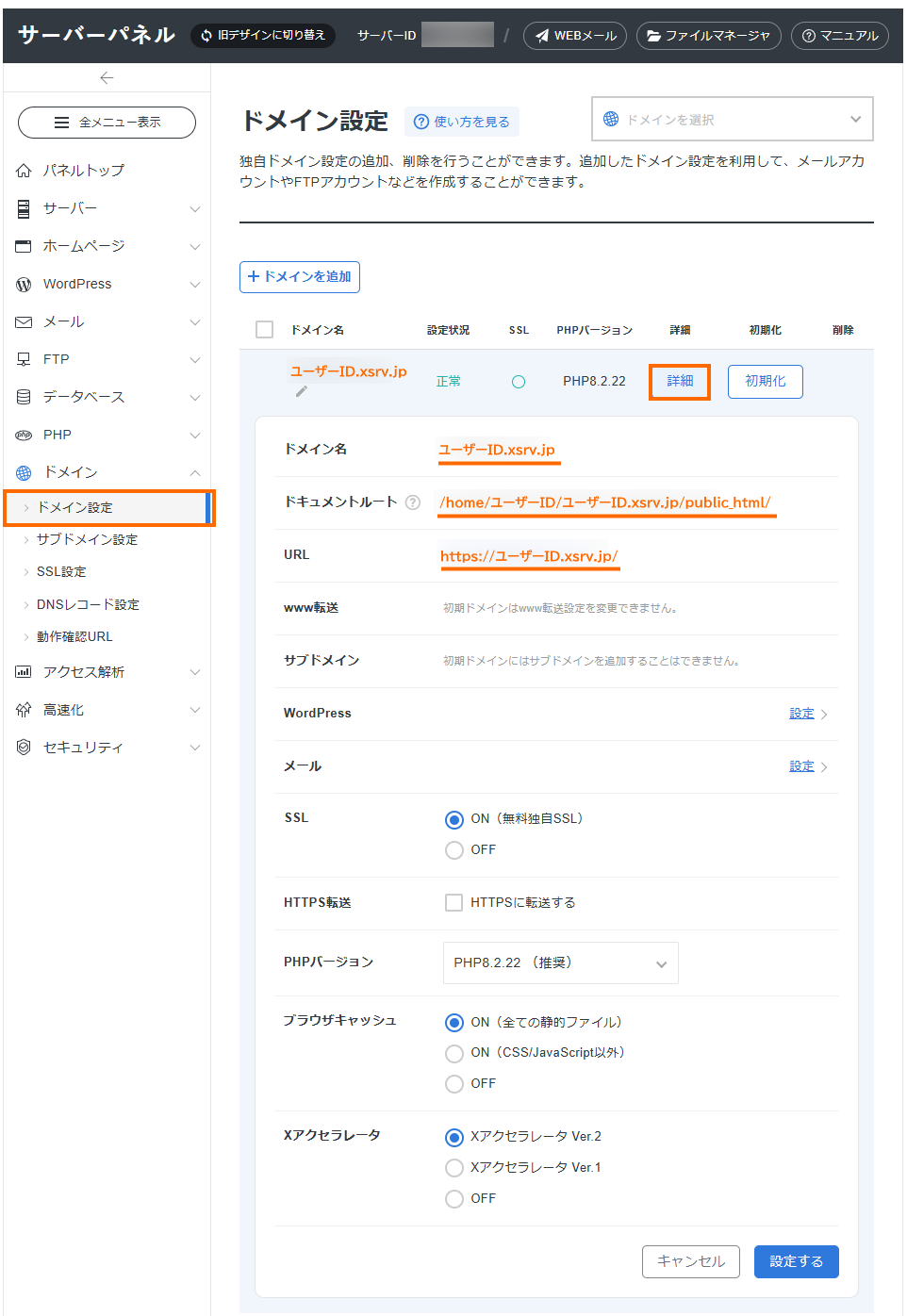Click the envelope icon beside メール
The height and width of the screenshot is (1316, 907).
(24, 321)
